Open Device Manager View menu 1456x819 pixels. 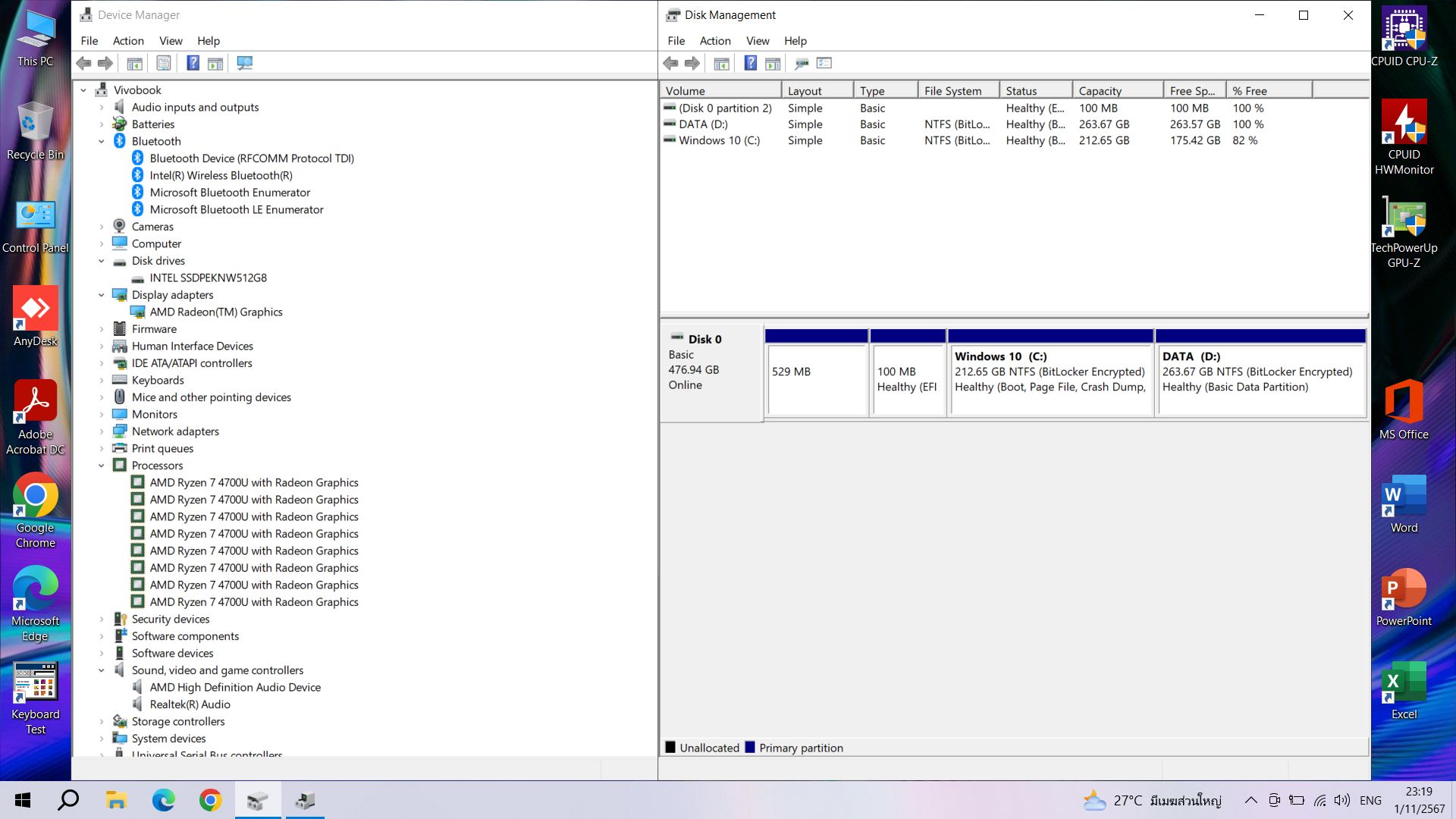[x=171, y=41]
